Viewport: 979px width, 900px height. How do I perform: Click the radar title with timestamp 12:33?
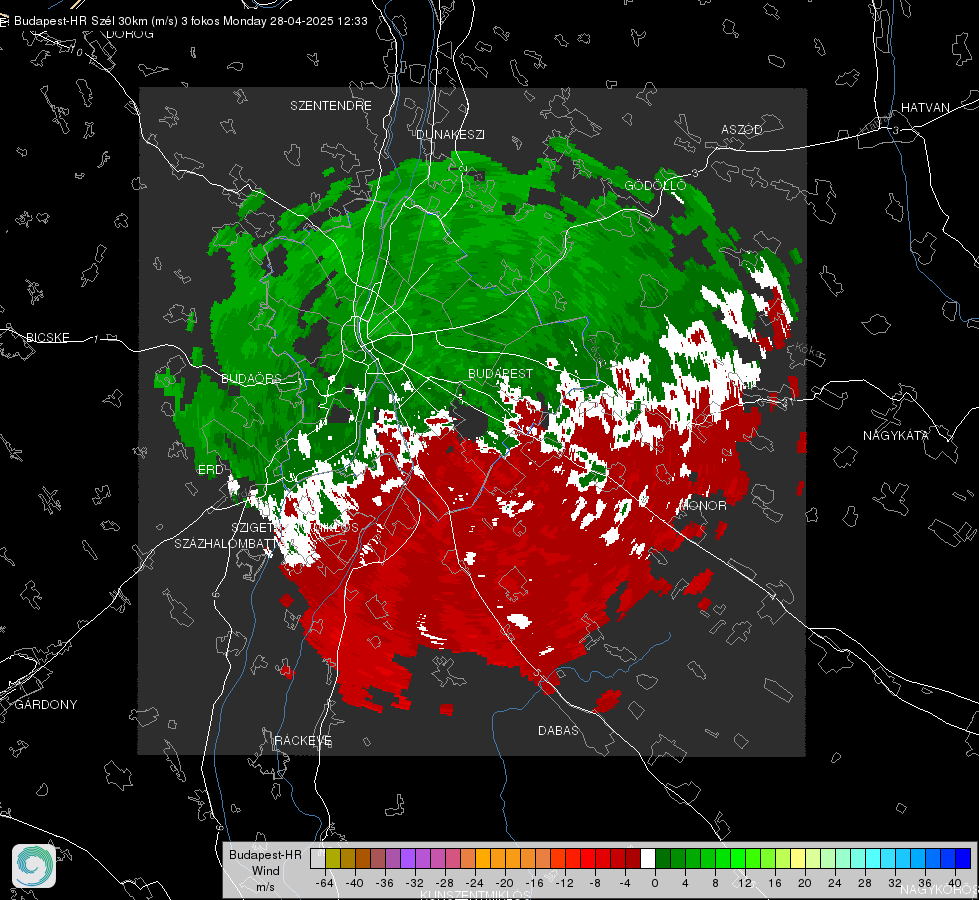pos(190,21)
